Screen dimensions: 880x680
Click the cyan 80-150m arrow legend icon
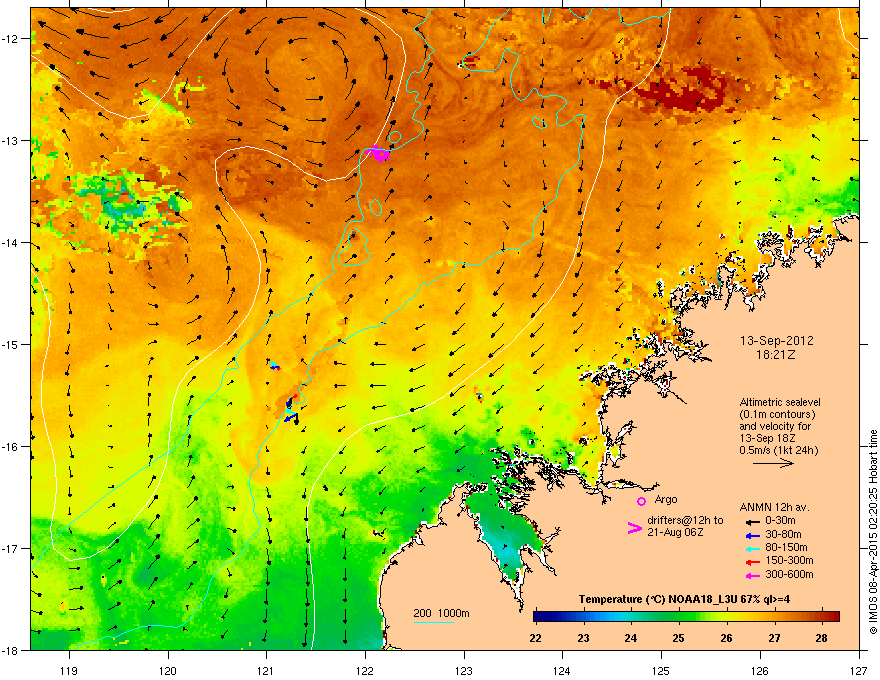[752, 549]
